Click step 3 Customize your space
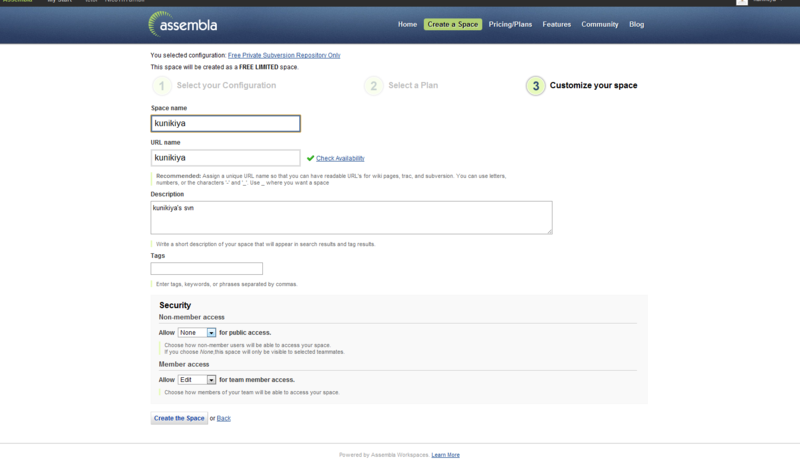 pos(582,85)
